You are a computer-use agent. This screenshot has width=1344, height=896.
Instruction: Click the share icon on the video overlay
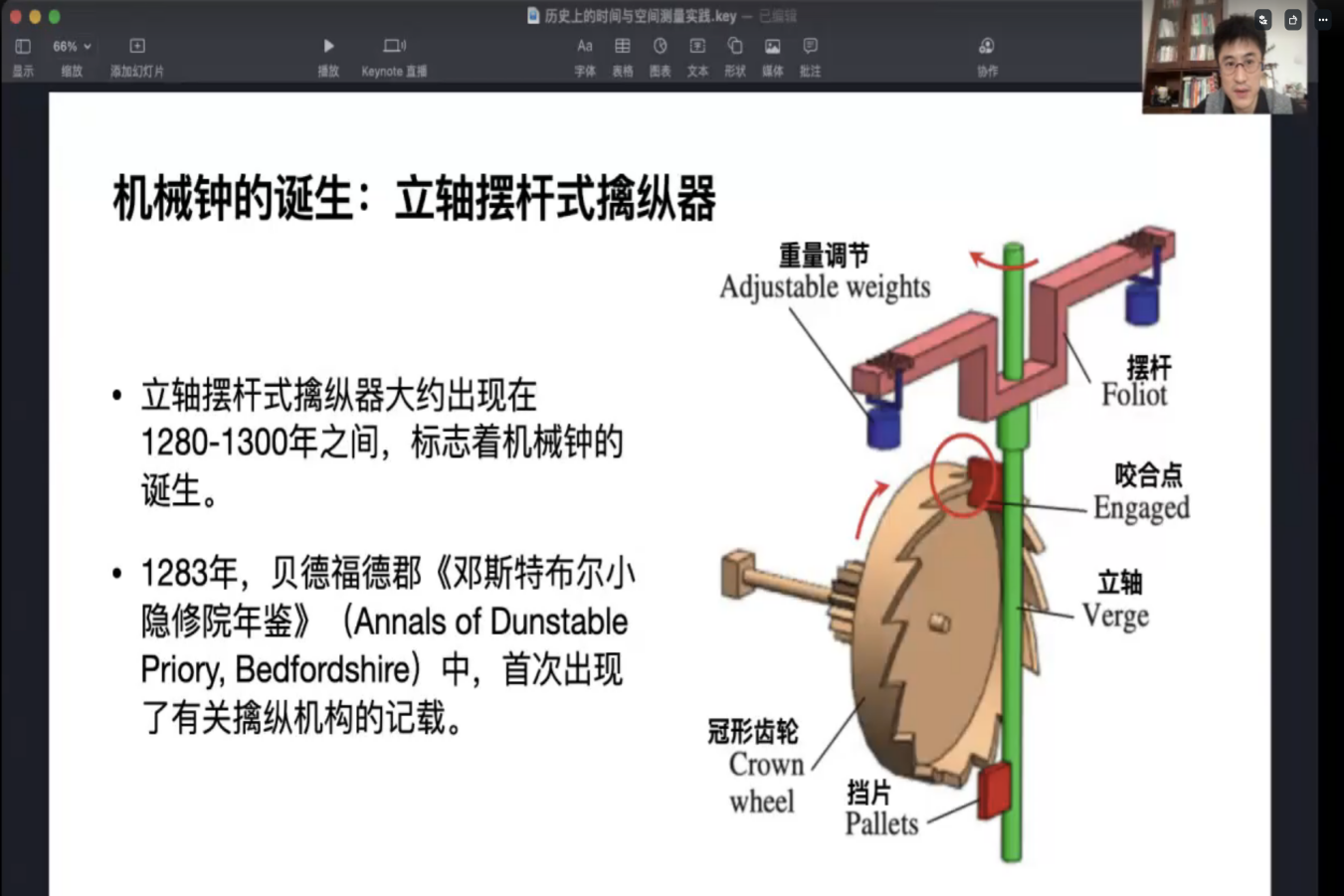click(1292, 19)
